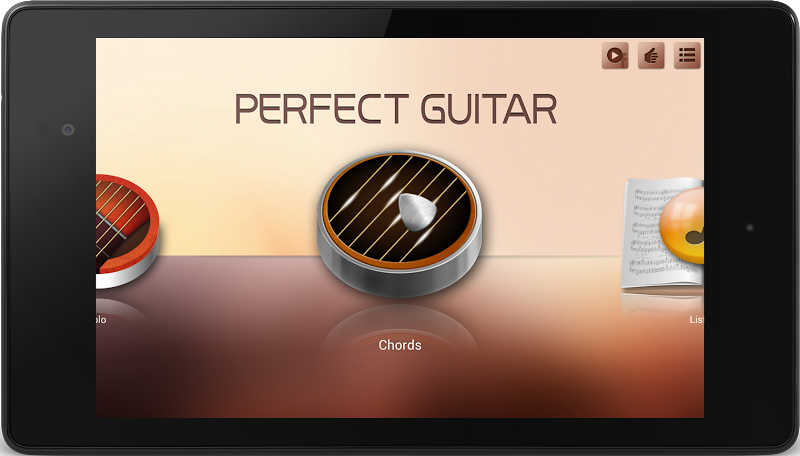Tap the thumbs-up like icon
Viewport: 800px width, 456px height.
651,55
